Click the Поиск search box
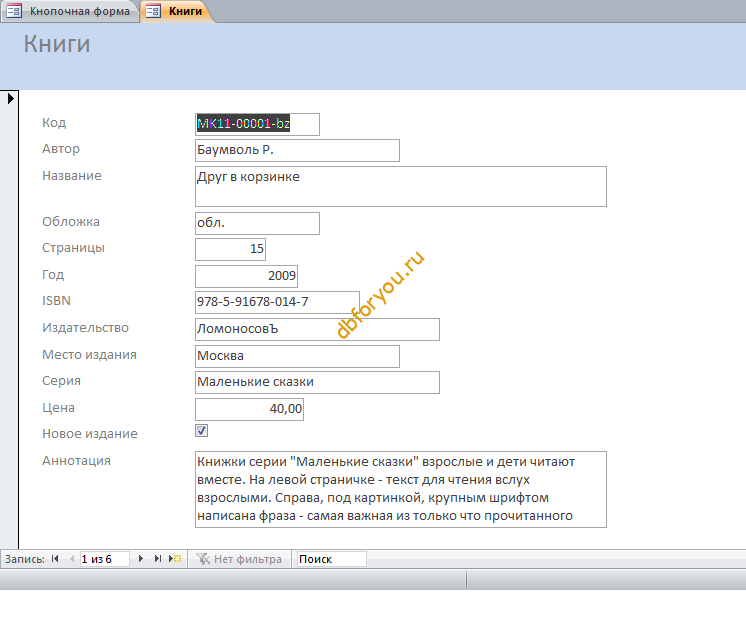 click(x=331, y=559)
